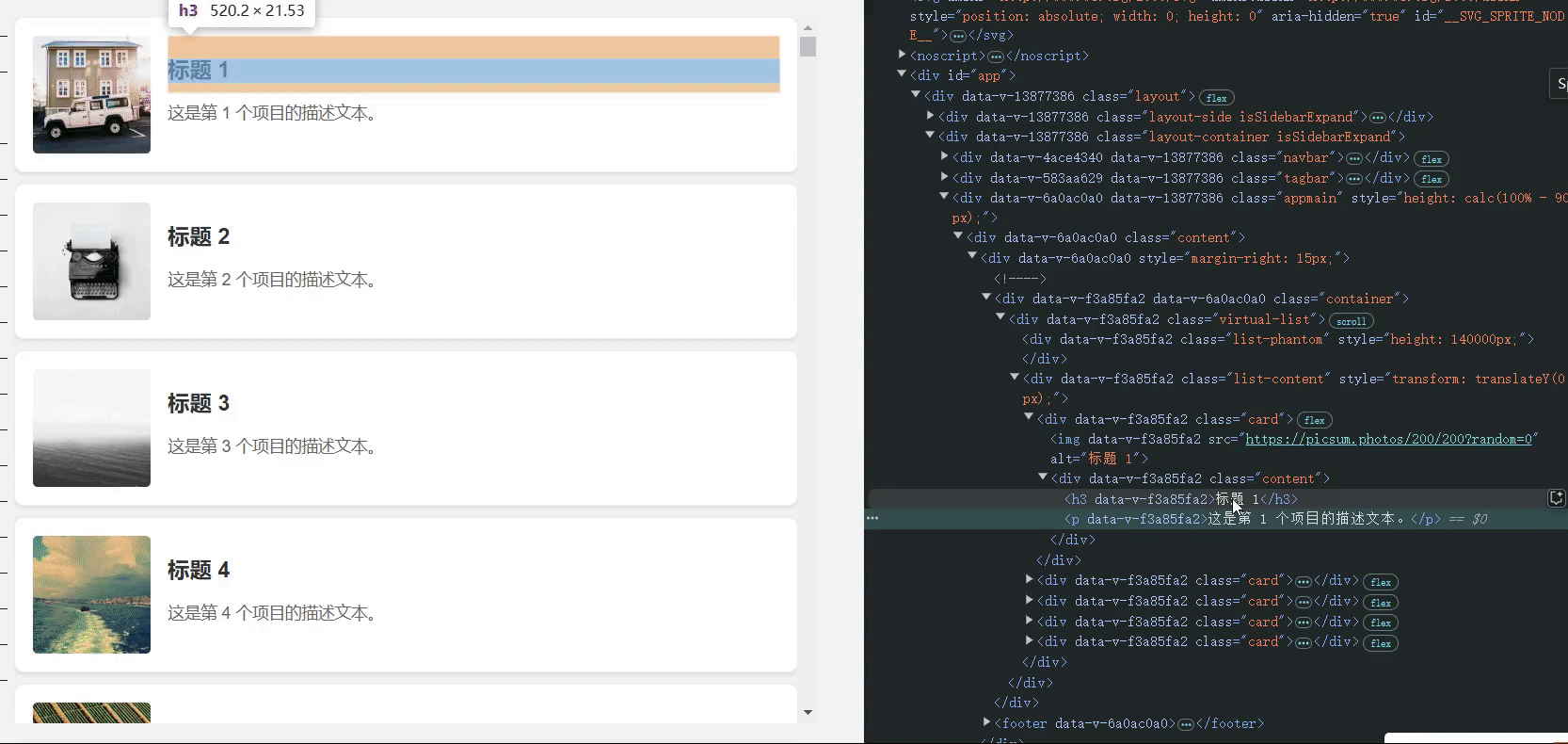The height and width of the screenshot is (744, 1568).
Task: Click the heading "标题 4"
Action: (199, 571)
